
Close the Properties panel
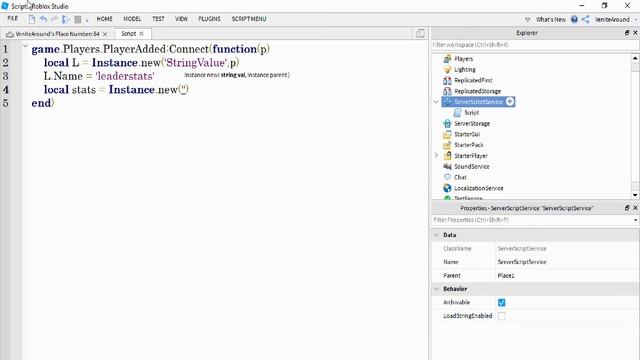tap(635, 208)
